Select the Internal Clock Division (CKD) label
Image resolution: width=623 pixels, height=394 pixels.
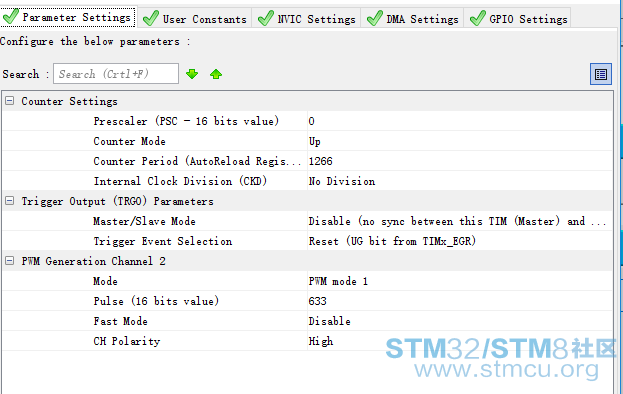pos(180,181)
